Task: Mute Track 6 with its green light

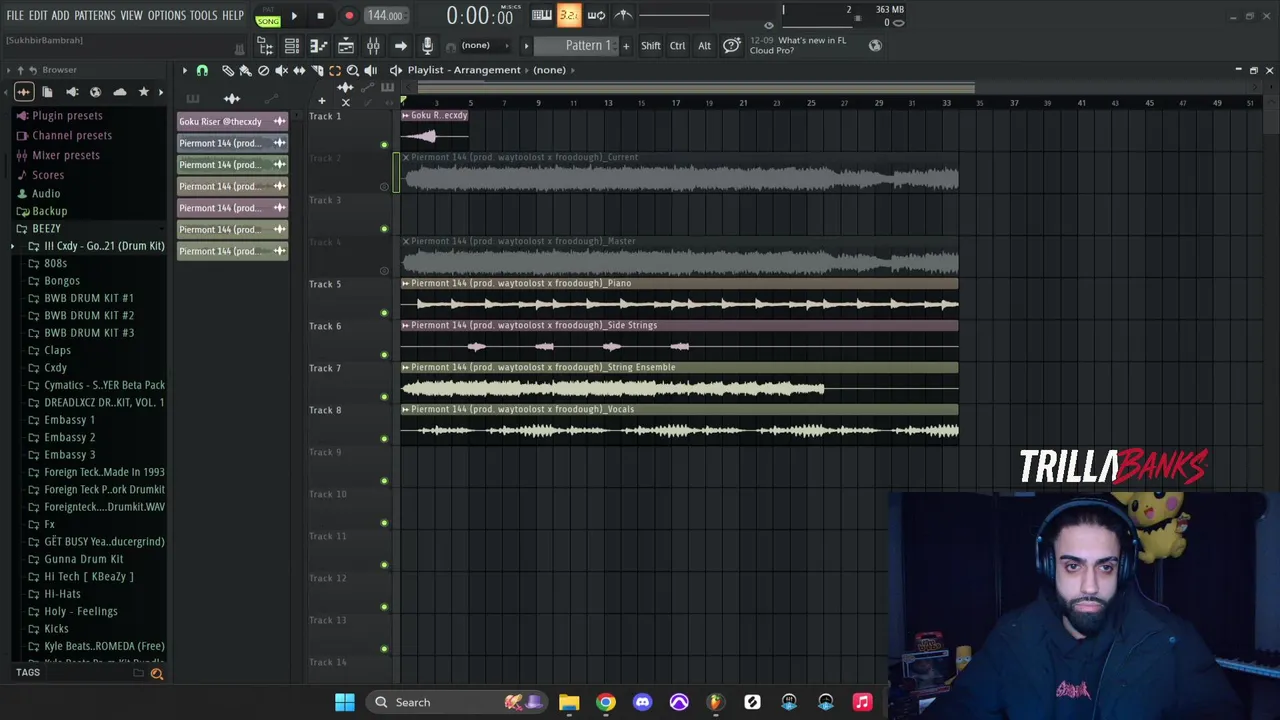Action: click(x=384, y=355)
